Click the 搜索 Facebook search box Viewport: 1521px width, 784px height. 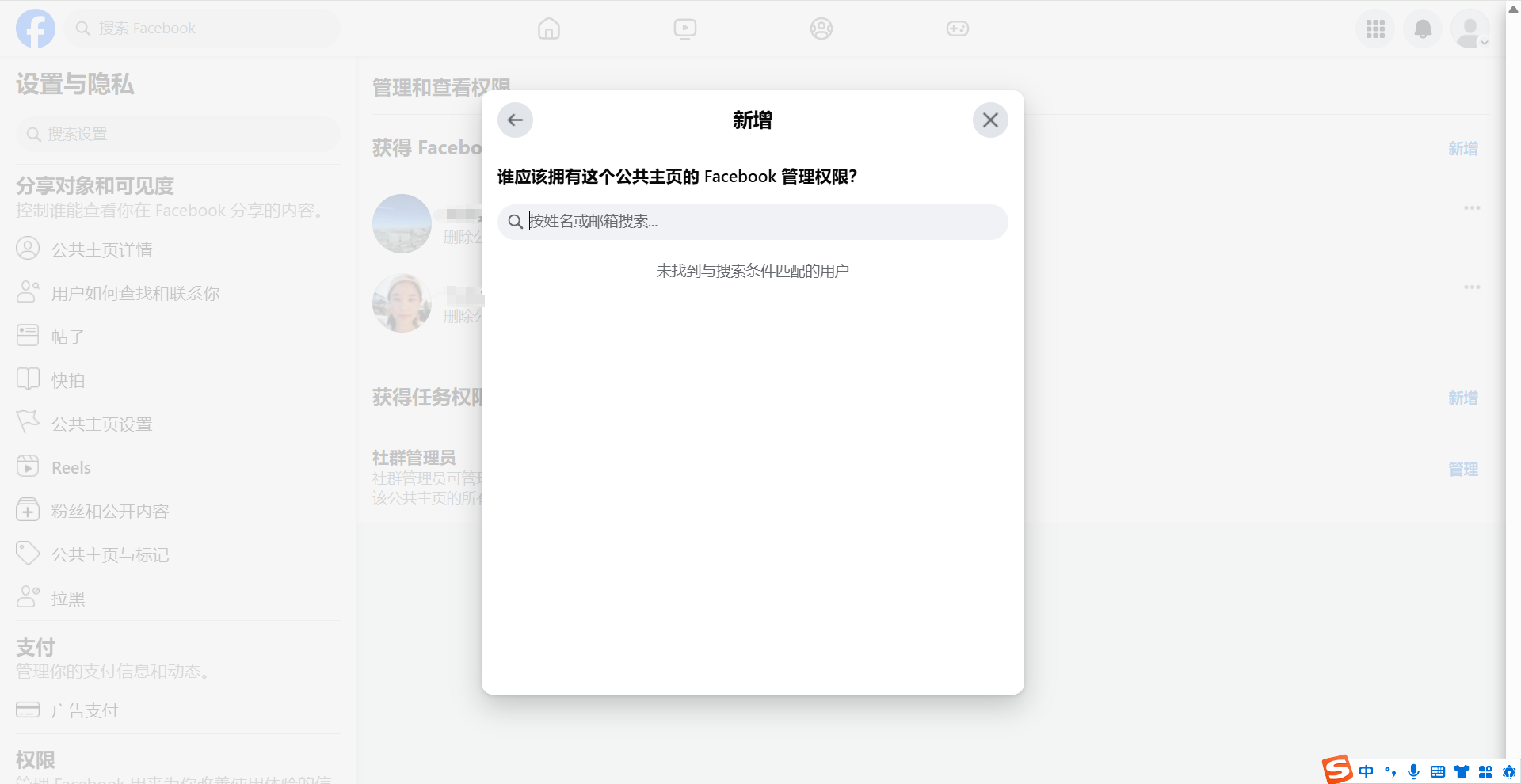[202, 29]
